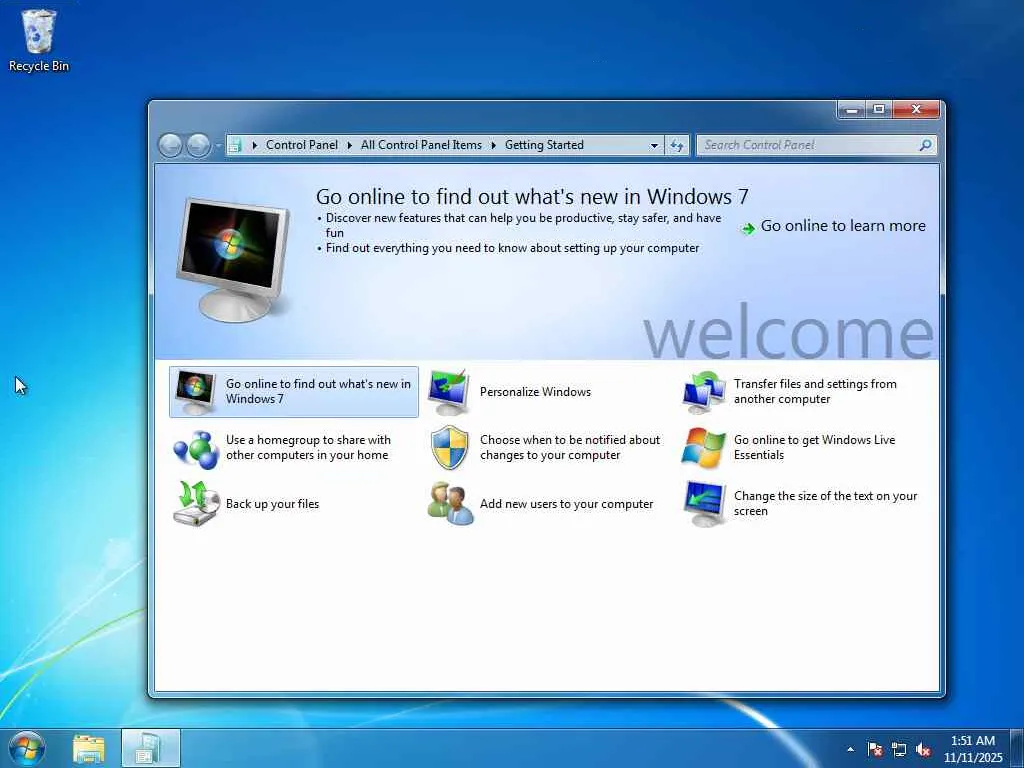Open the Recycle Bin desktop icon
Image resolution: width=1024 pixels, height=768 pixels.
38,40
